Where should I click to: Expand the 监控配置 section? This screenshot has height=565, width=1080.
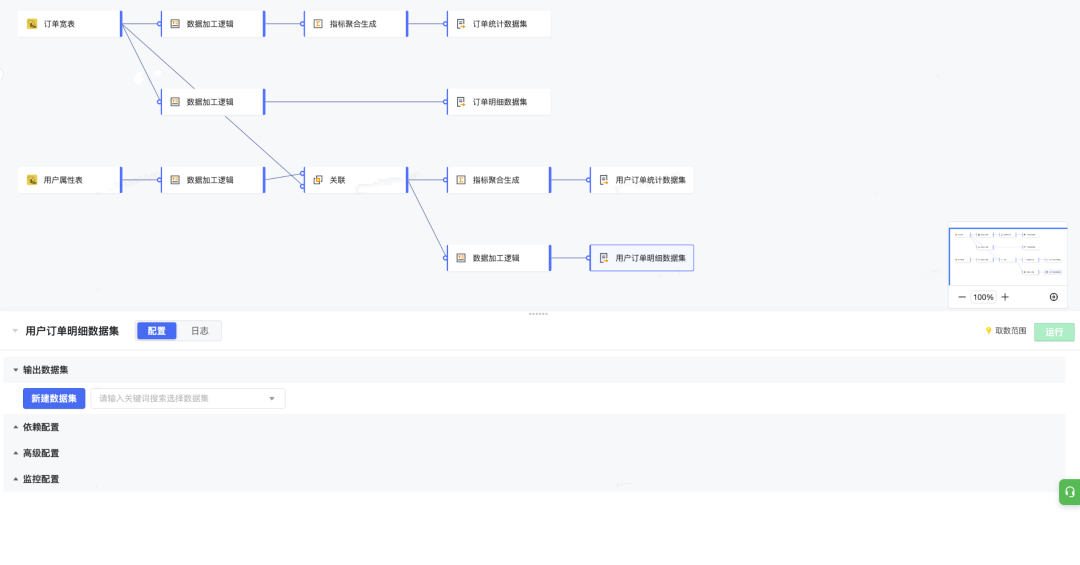pyautogui.click(x=16, y=479)
